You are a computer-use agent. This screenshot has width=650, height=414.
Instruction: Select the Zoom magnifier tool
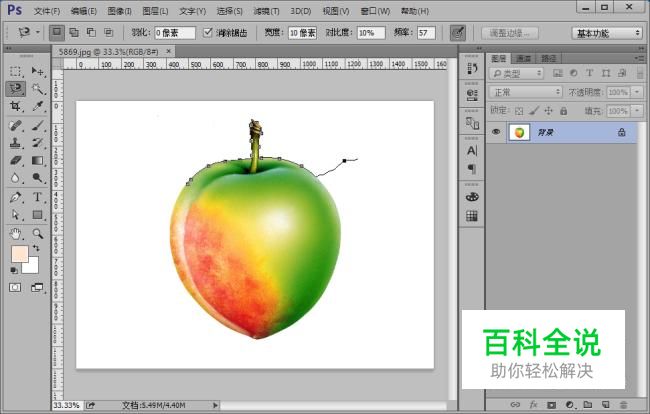click(38, 234)
